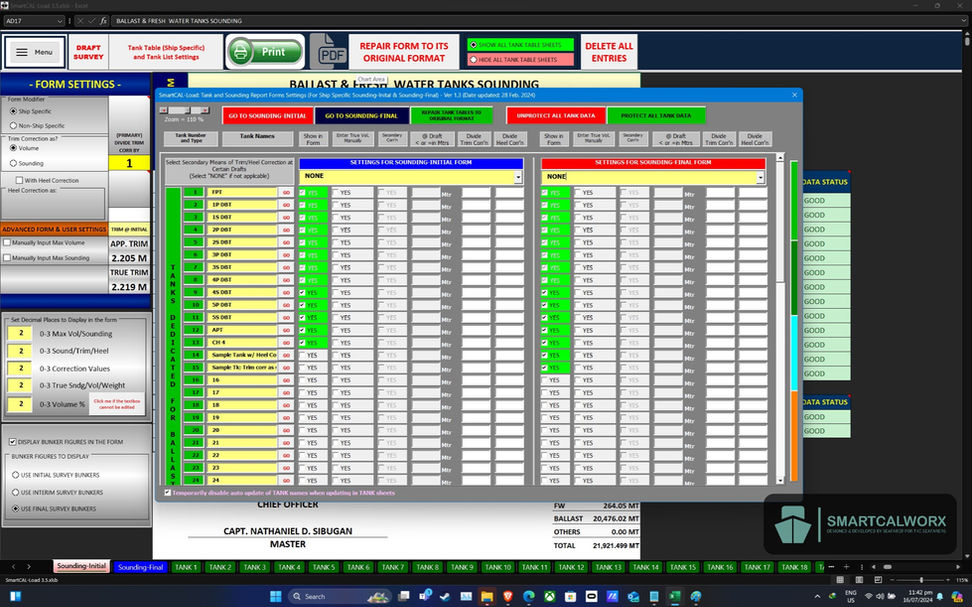Switch to TANK 15 sheet tab

coord(683,567)
